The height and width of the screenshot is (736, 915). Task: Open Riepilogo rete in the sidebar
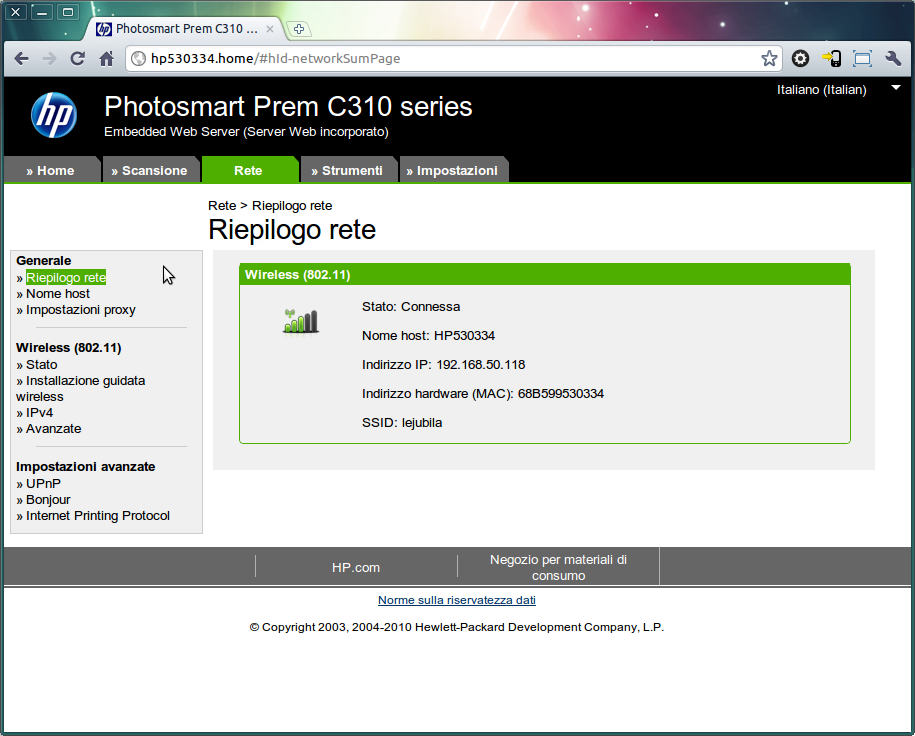tap(66, 278)
